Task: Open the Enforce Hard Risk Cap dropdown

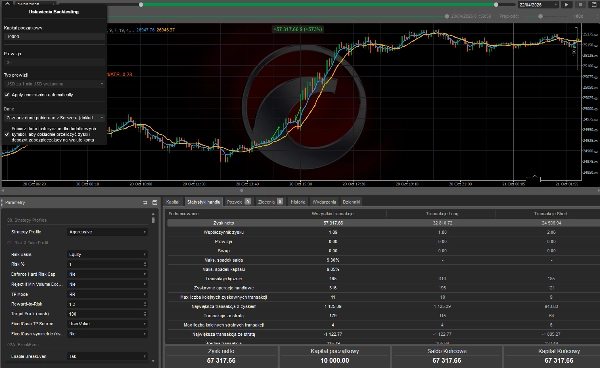Action: [107, 274]
